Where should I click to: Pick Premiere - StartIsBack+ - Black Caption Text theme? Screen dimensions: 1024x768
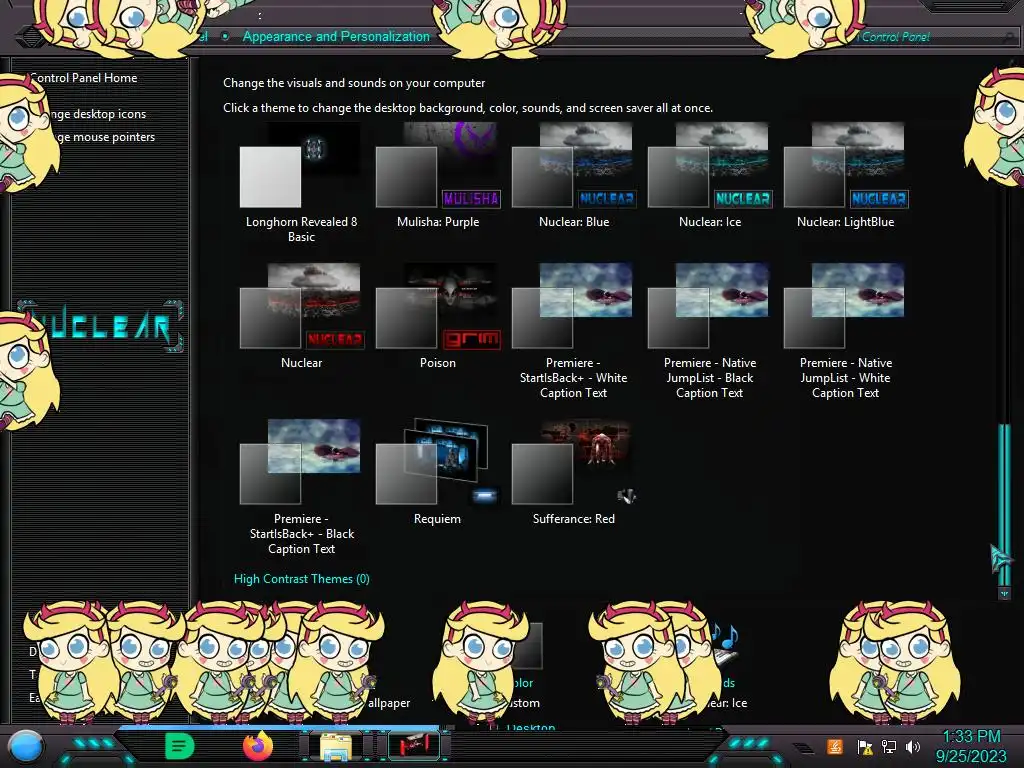(301, 487)
